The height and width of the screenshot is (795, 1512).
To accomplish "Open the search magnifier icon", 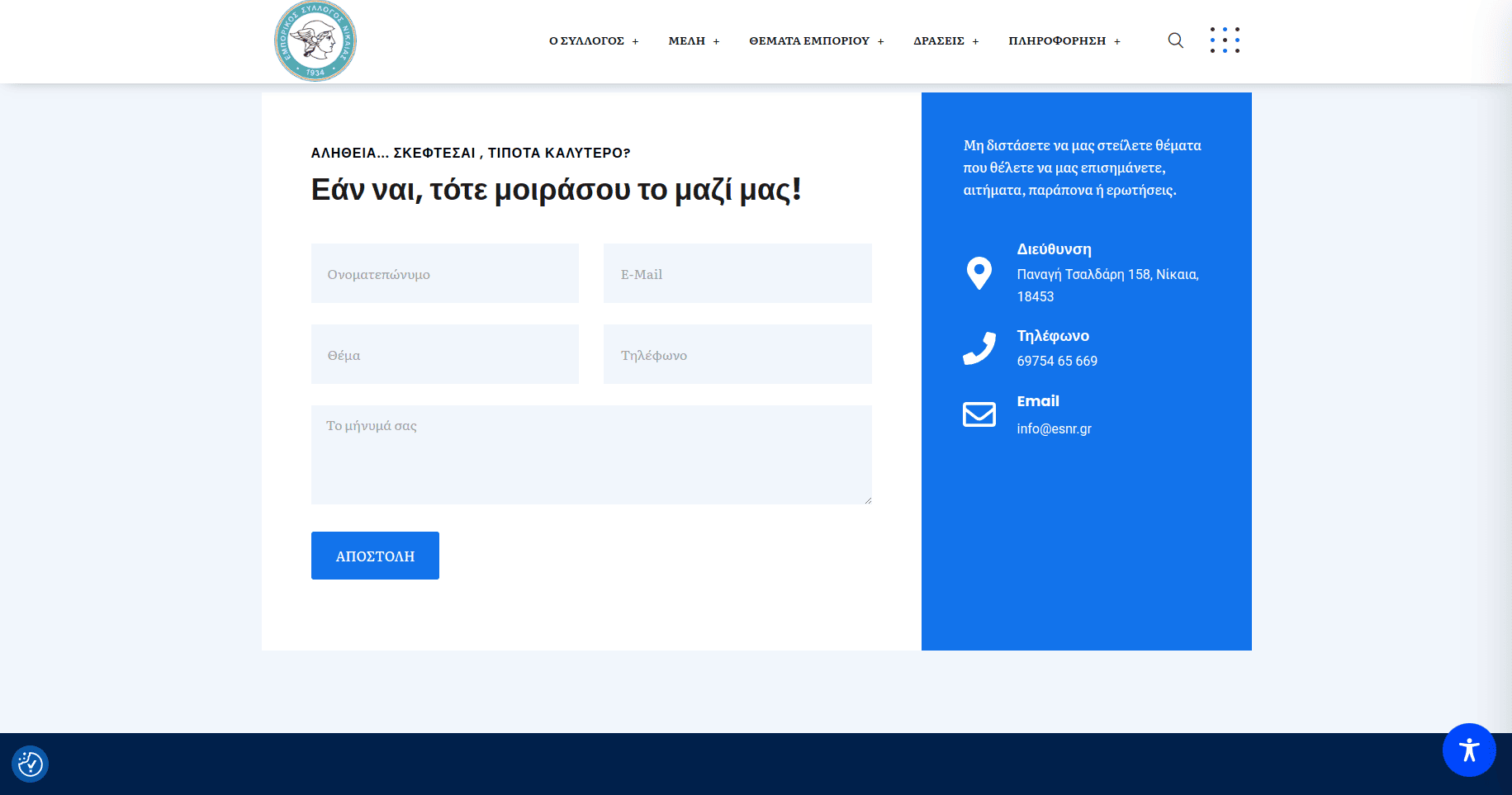I will point(1175,40).
